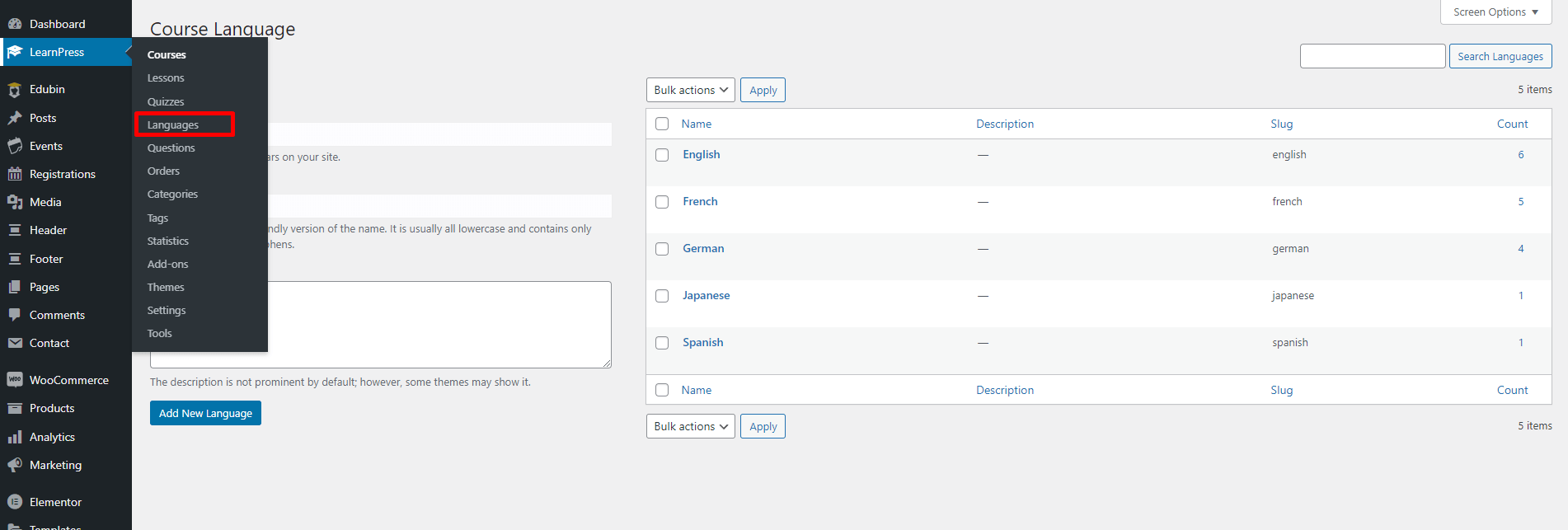Click the Dashboard gauge icon in sidebar
The height and width of the screenshot is (530, 1568).
(15, 24)
